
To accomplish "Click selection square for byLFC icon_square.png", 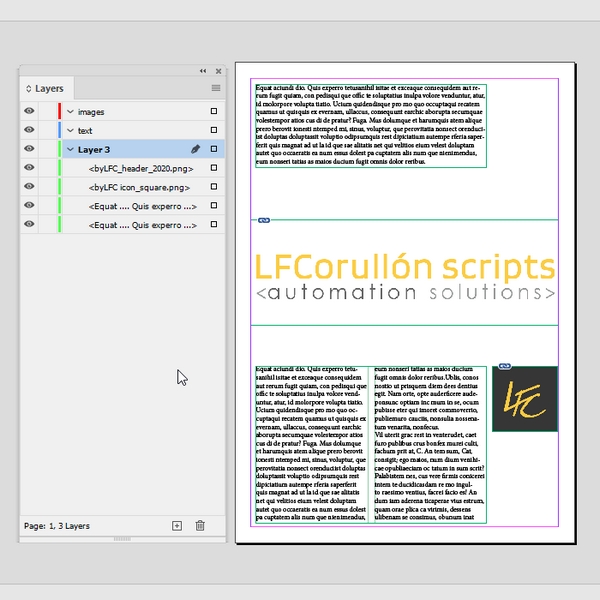I will [x=214, y=186].
